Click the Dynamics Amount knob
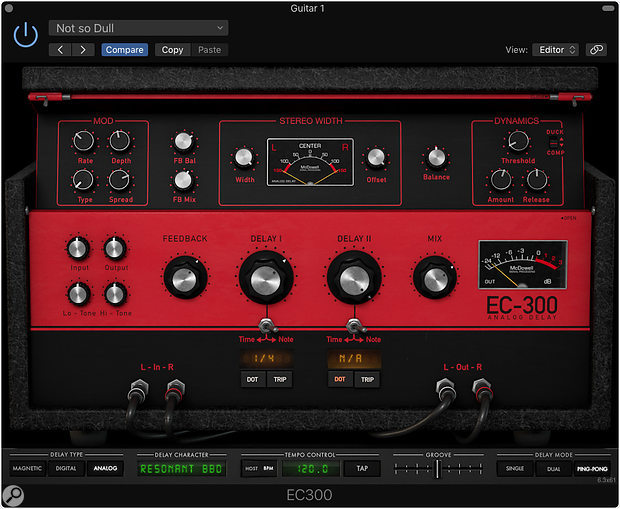 click(501, 180)
